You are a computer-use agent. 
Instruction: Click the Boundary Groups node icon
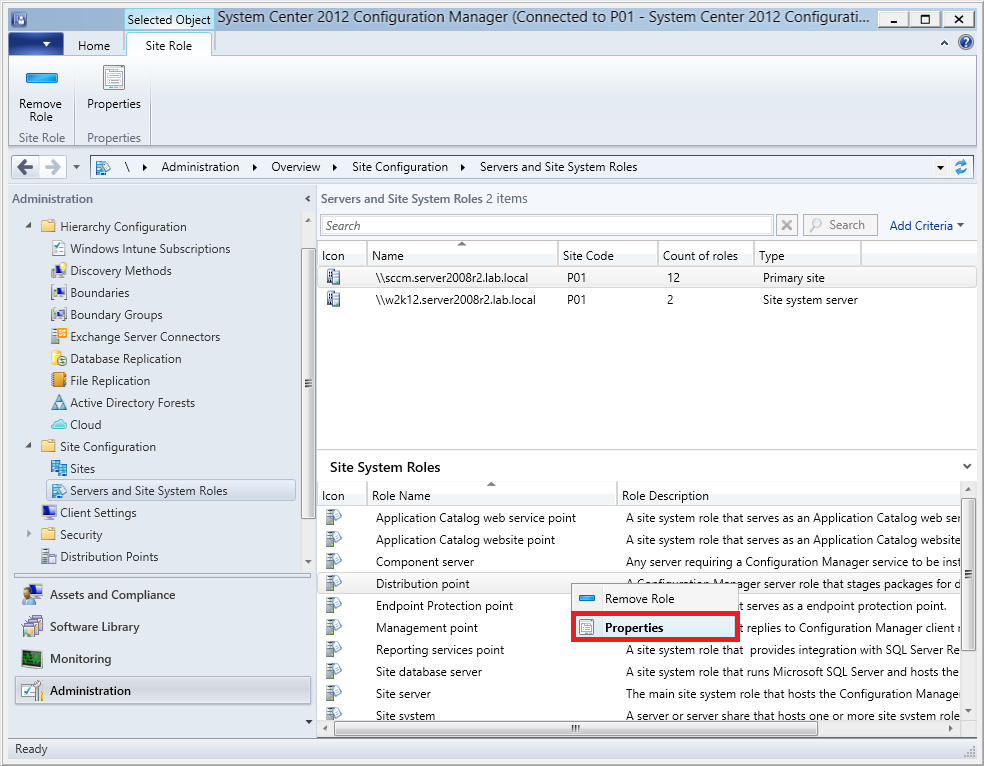pyautogui.click(x=59, y=315)
